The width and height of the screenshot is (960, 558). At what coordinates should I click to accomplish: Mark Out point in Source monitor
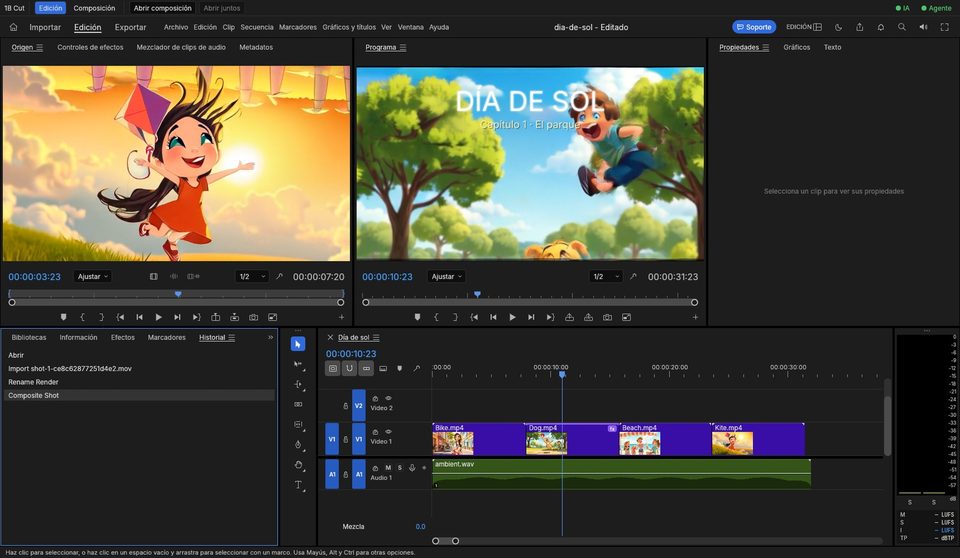pos(101,317)
